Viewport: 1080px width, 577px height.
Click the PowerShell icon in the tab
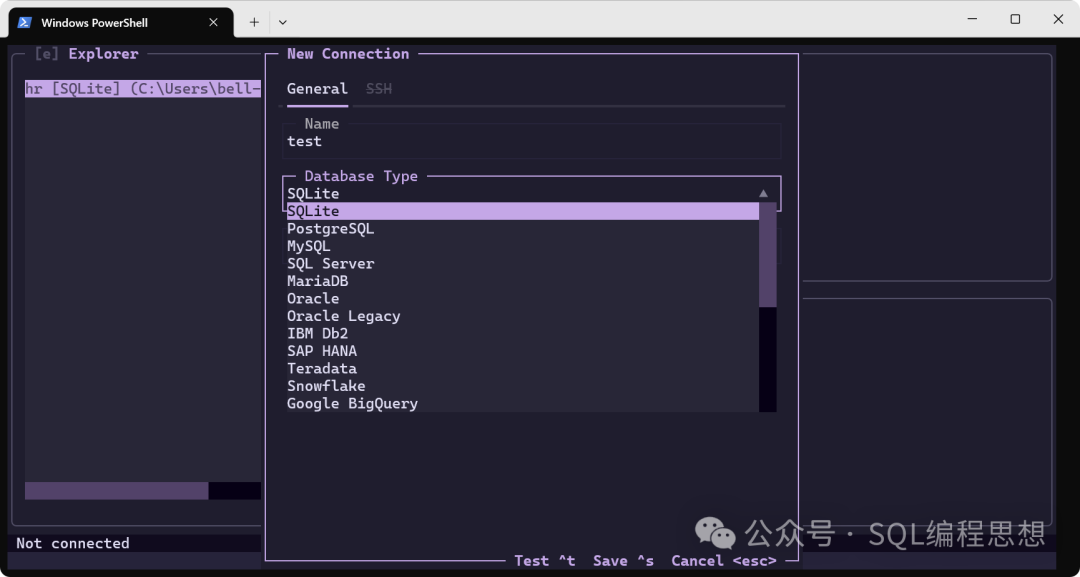point(25,22)
